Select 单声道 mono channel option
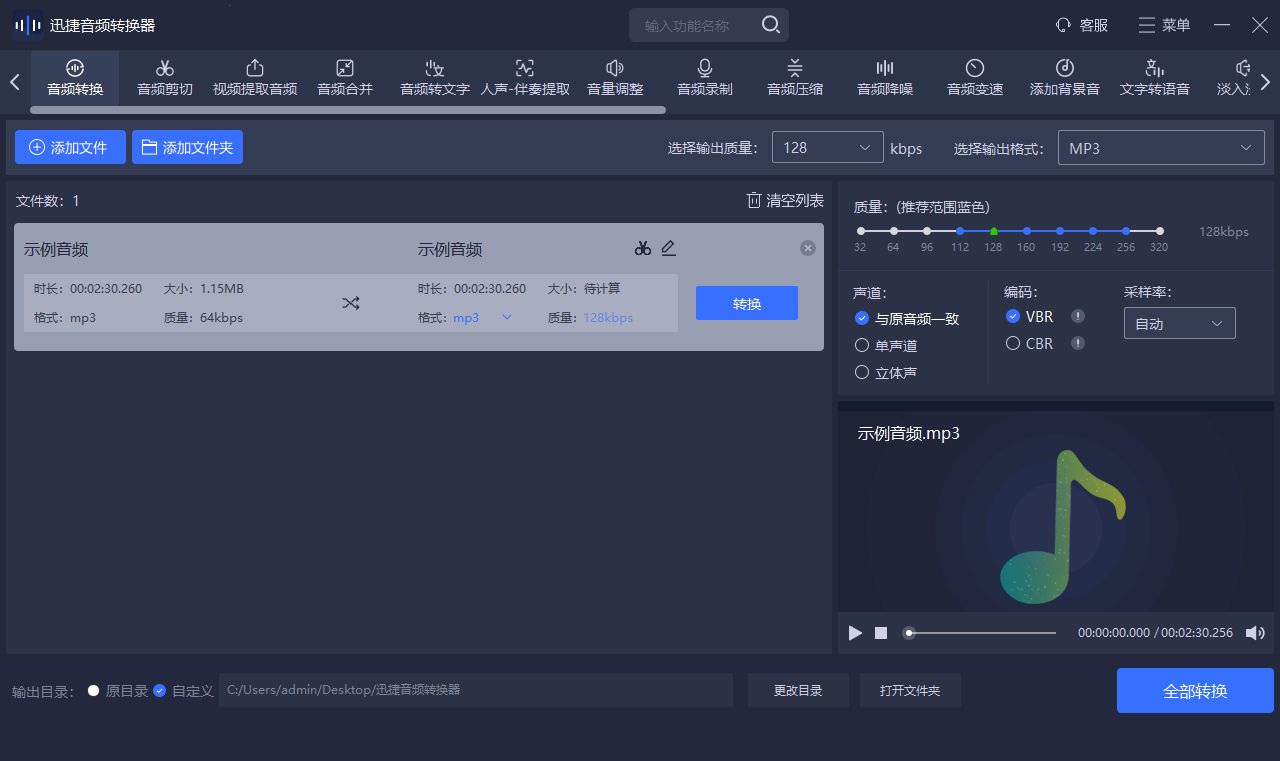 (886, 345)
